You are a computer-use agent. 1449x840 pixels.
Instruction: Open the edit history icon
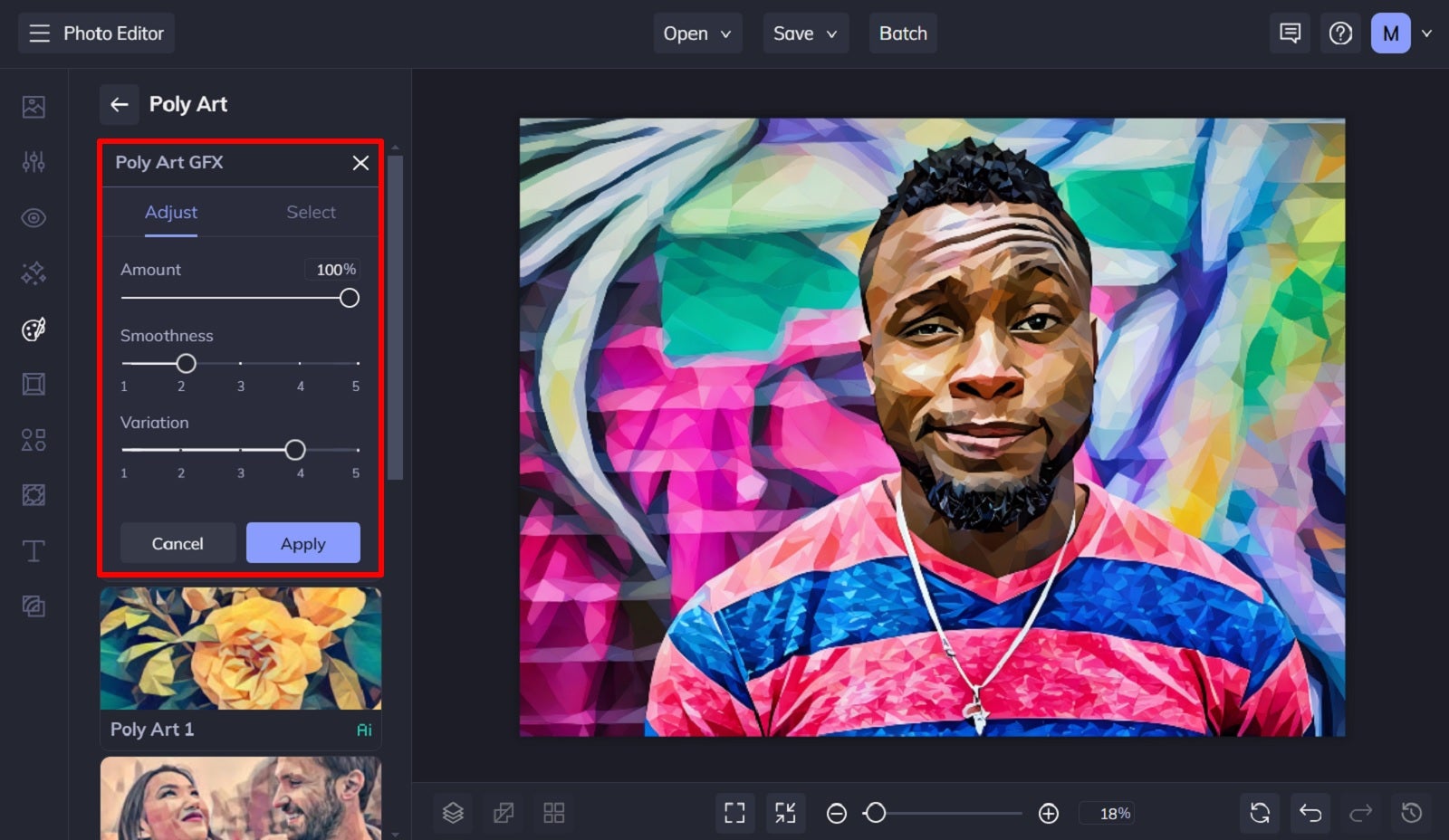[x=1411, y=813]
